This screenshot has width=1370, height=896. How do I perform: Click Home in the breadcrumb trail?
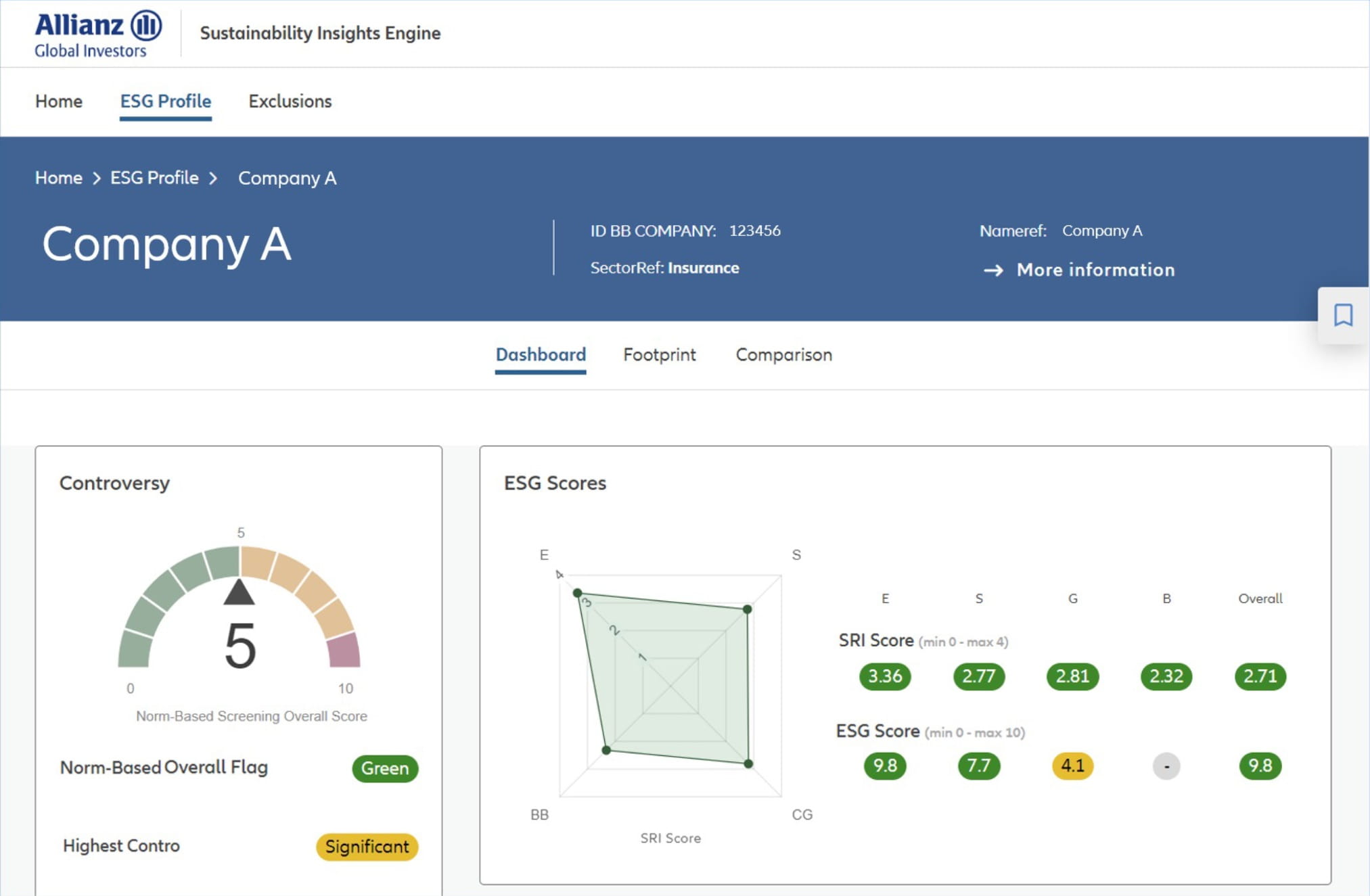pyautogui.click(x=59, y=179)
